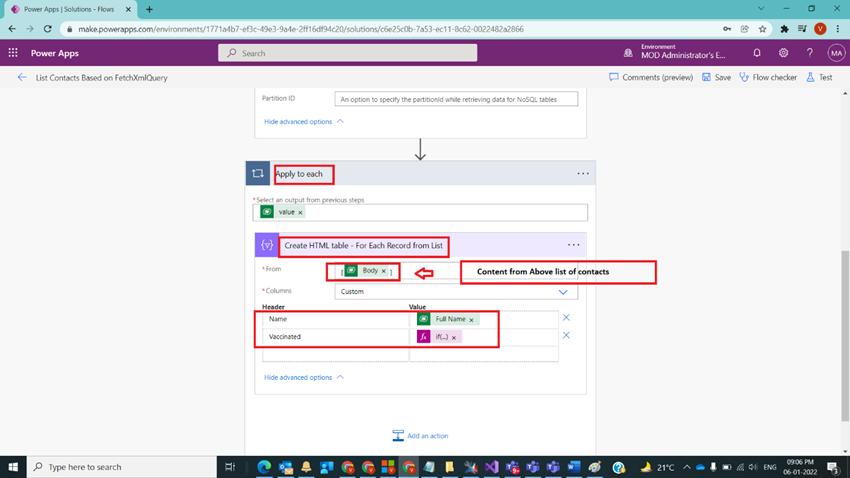Click the Create HTML table action title

(x=363, y=246)
